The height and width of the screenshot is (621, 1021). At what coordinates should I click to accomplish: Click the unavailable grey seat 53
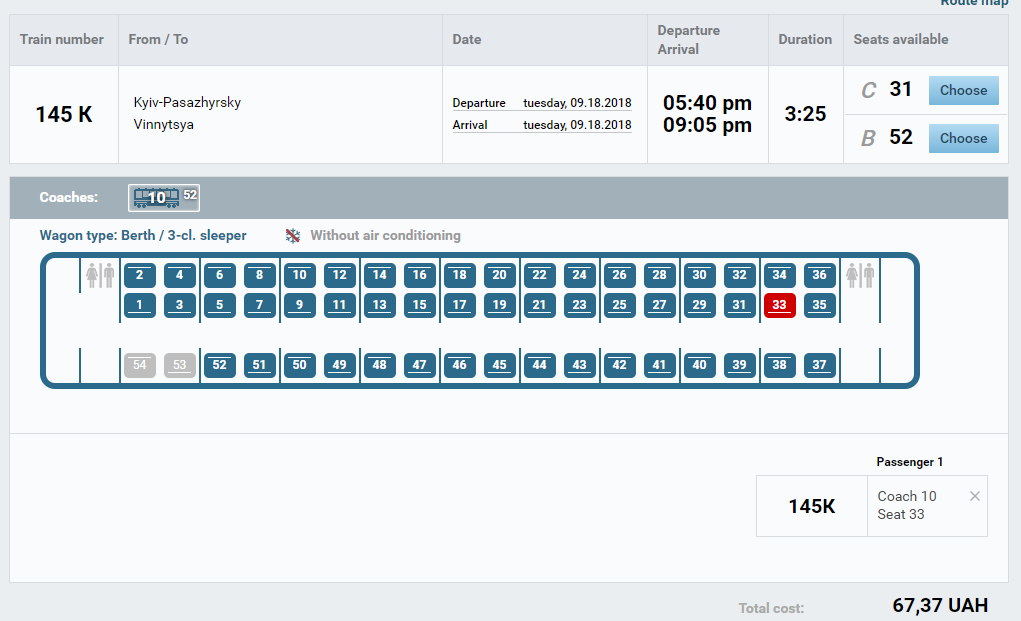pyautogui.click(x=180, y=365)
